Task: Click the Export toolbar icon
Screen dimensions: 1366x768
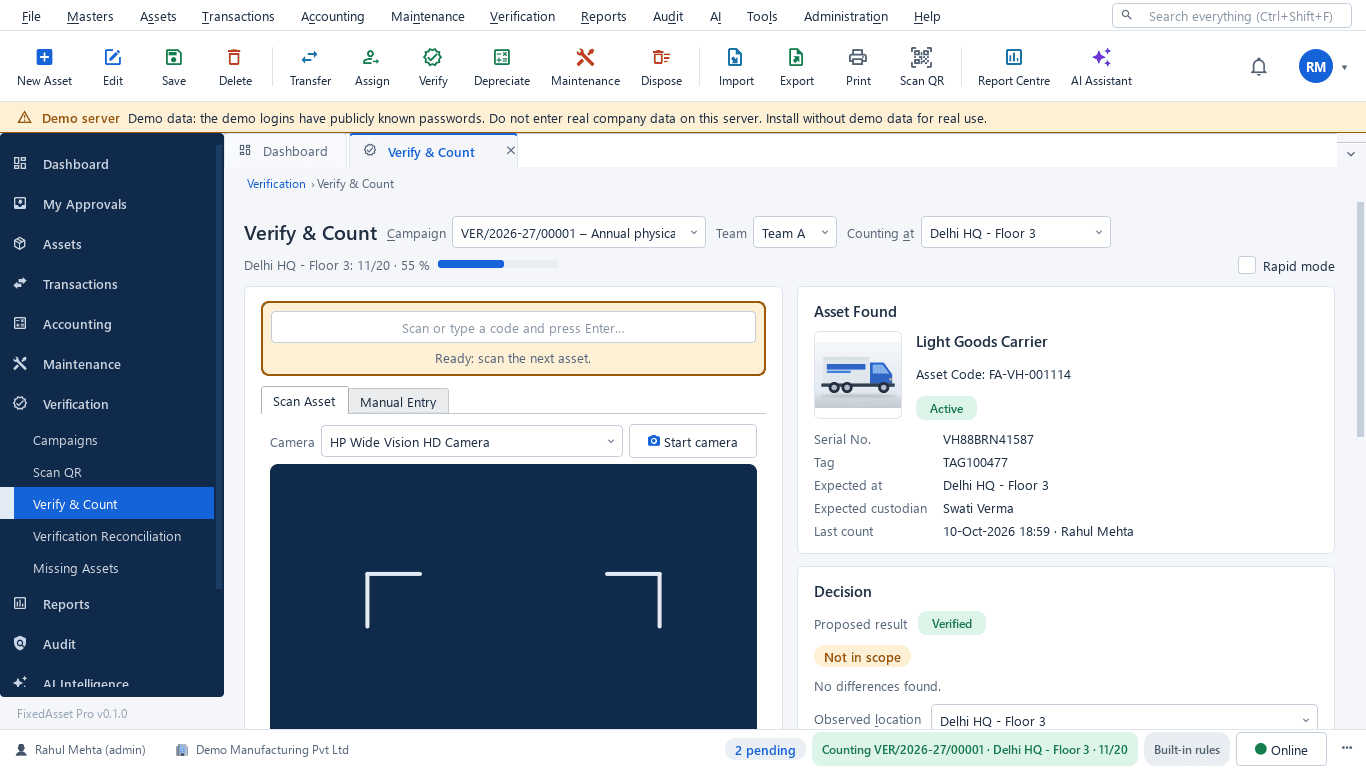Action: [x=797, y=57]
